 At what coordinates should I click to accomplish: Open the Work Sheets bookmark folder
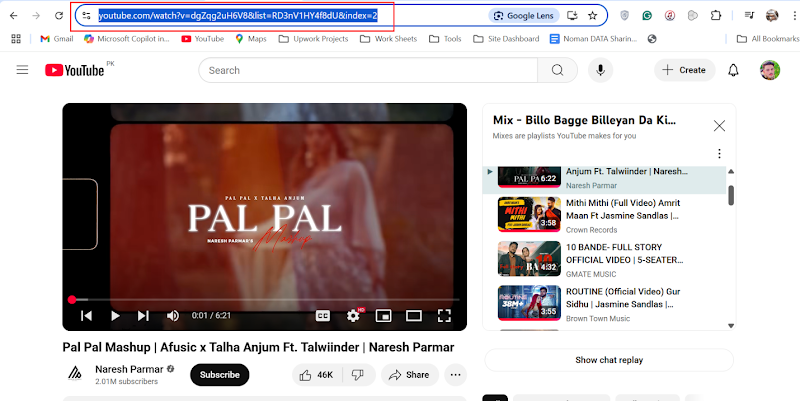388,39
